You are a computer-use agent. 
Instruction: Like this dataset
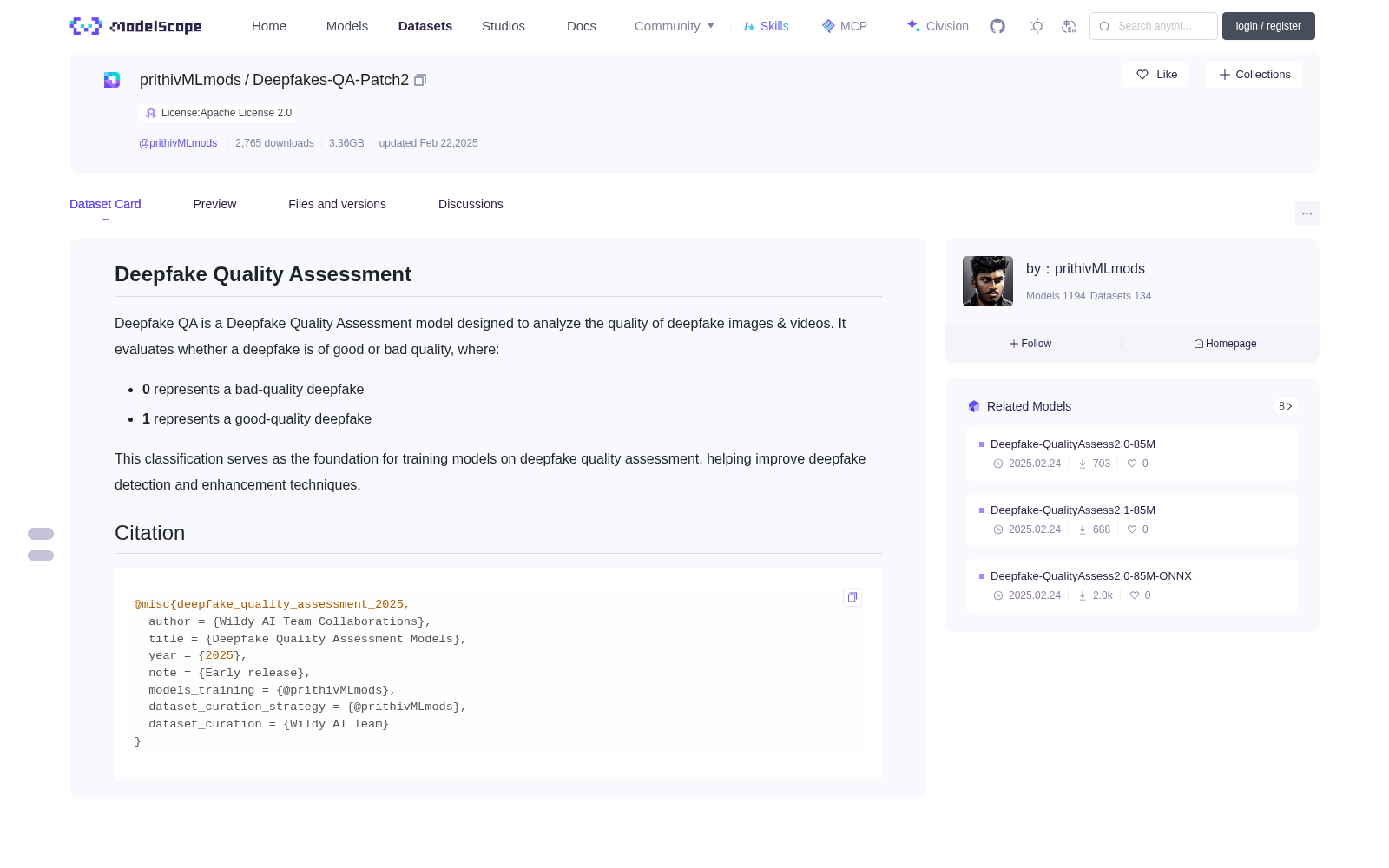click(x=1156, y=75)
